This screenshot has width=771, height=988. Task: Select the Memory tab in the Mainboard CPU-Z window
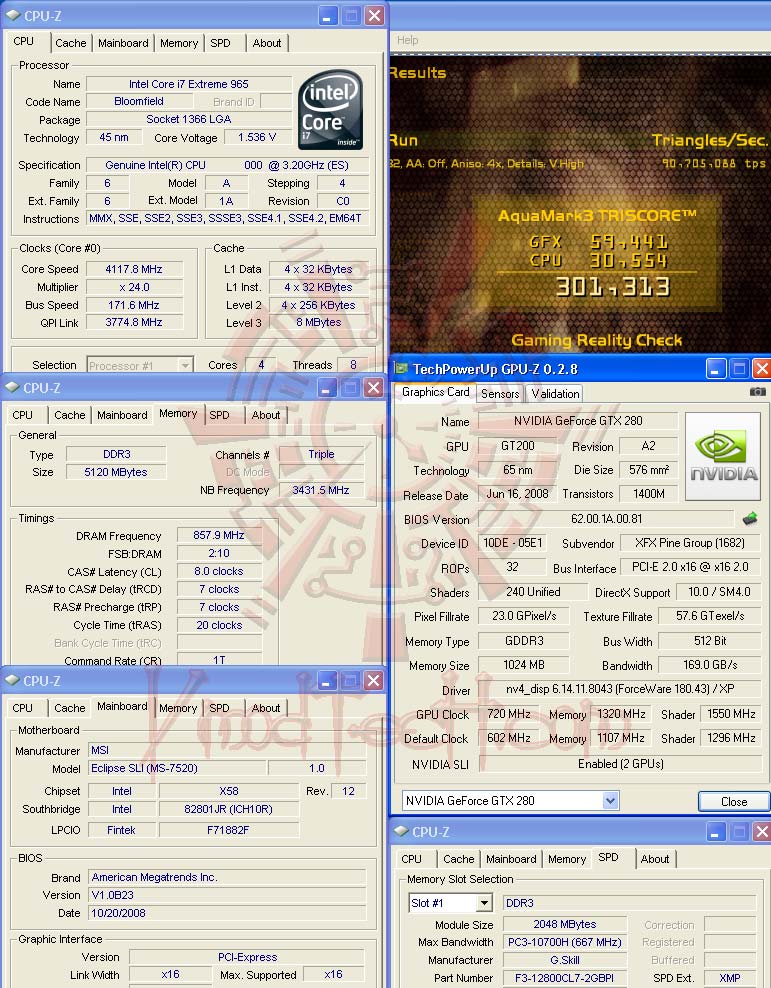click(178, 708)
